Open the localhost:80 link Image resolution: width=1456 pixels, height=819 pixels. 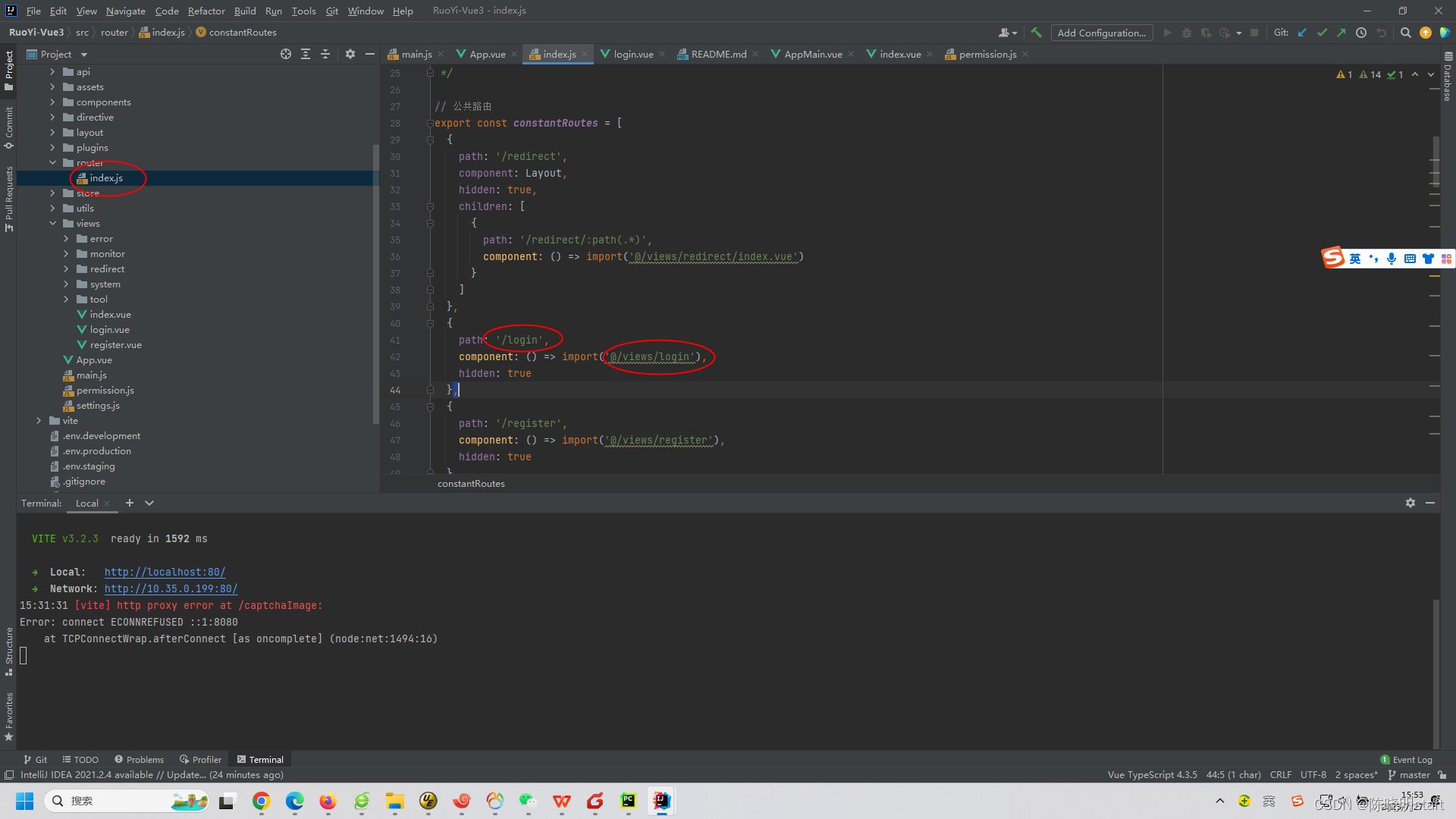[165, 573]
